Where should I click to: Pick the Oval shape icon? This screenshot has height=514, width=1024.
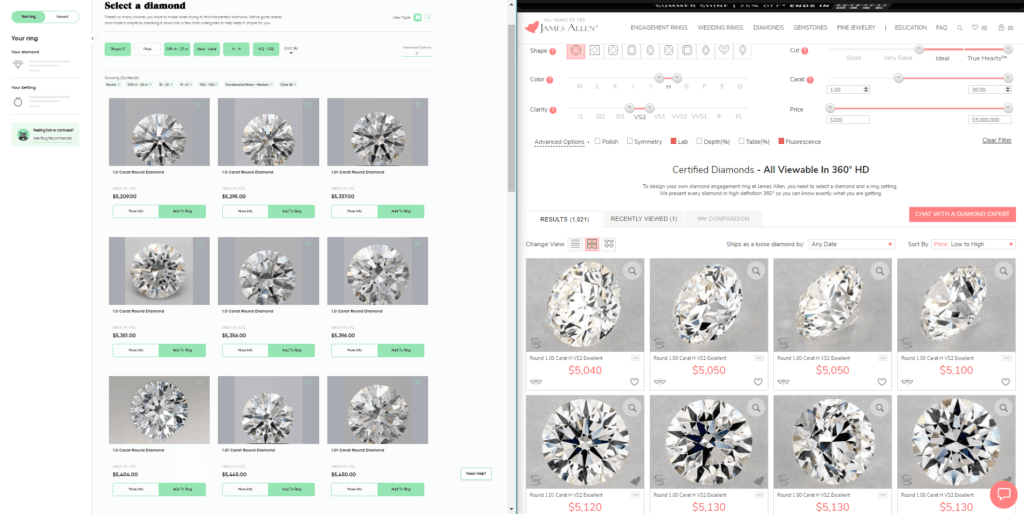click(650, 50)
